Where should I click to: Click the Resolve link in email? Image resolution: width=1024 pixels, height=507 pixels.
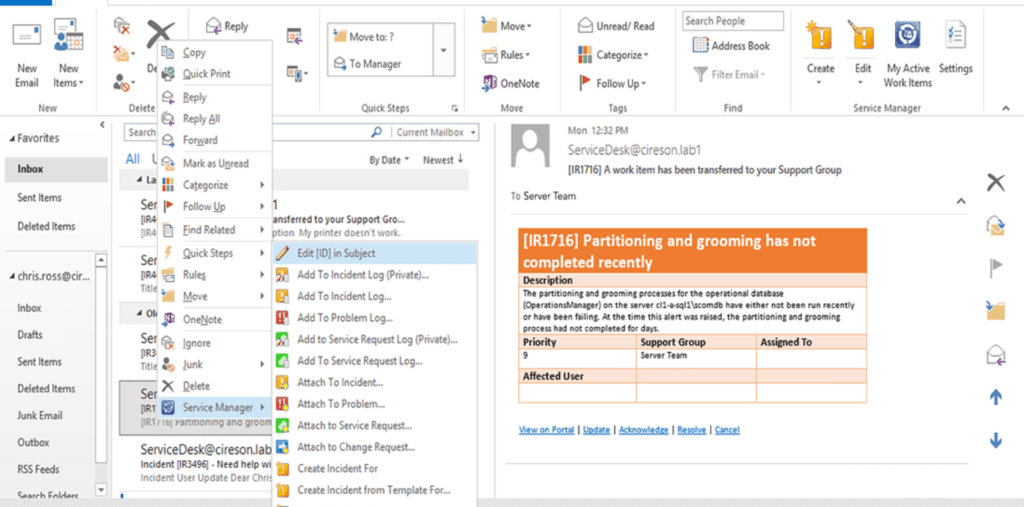692,430
